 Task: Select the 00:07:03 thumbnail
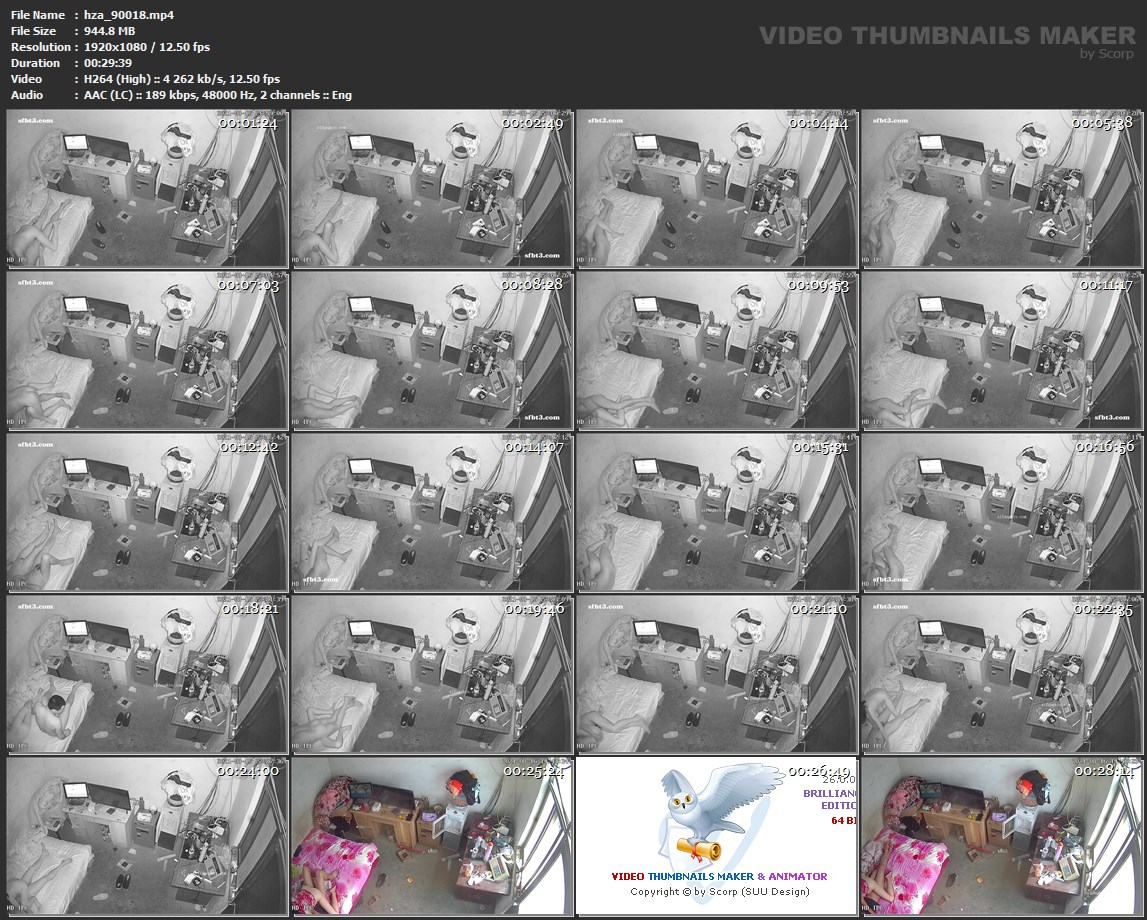tap(147, 350)
